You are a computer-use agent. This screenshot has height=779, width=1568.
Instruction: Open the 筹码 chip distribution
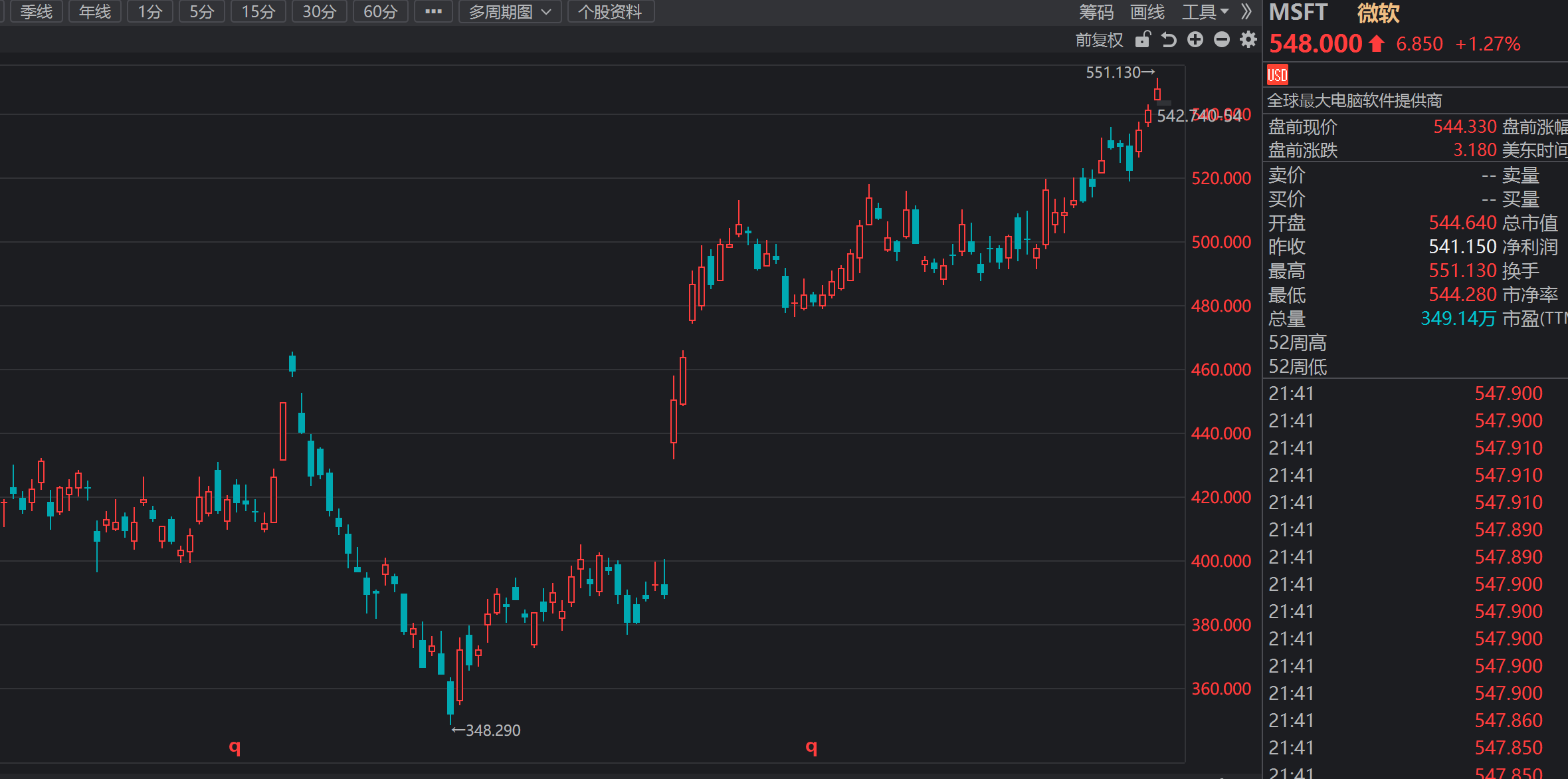tap(1096, 12)
